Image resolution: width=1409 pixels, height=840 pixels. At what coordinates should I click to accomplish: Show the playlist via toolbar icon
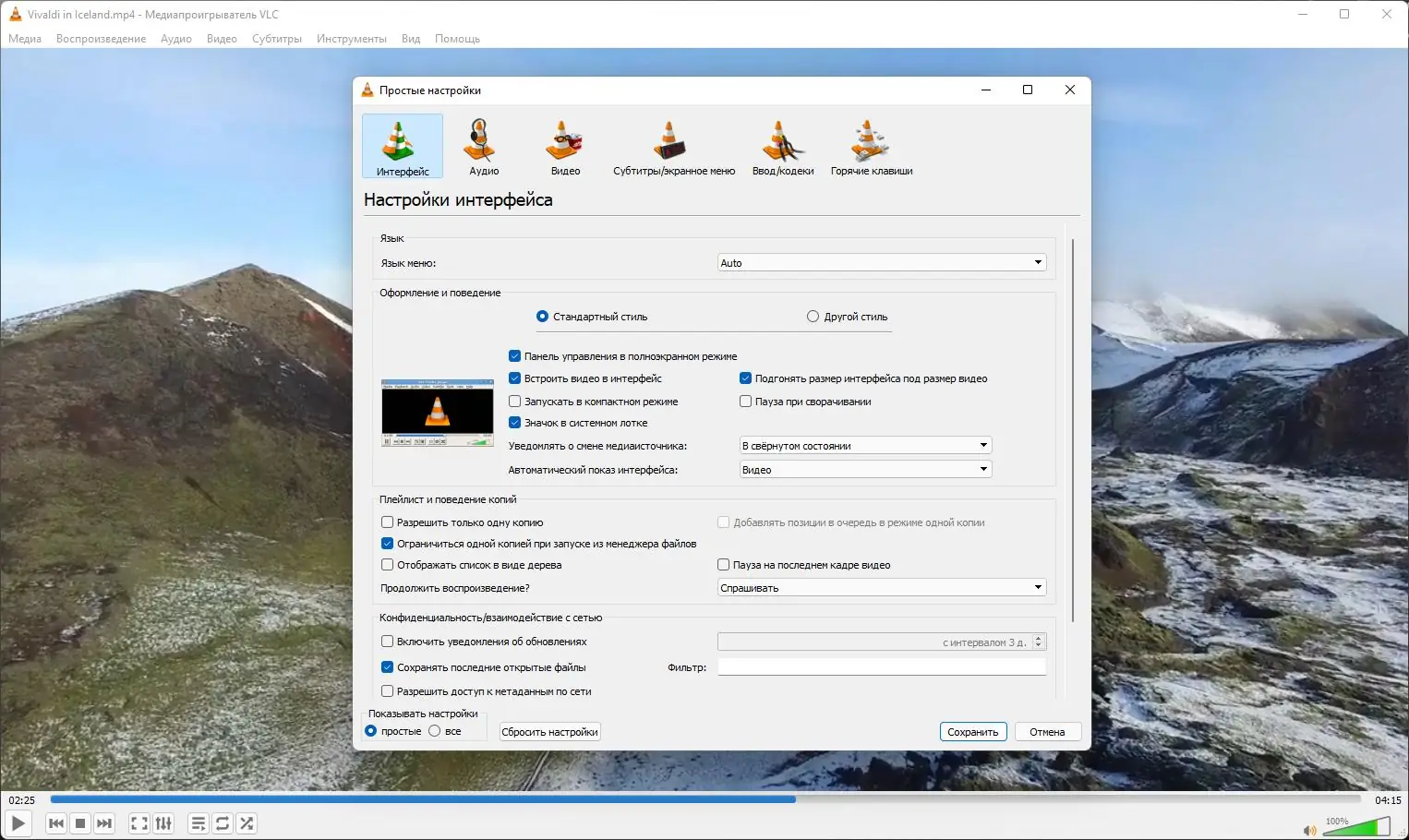199,823
